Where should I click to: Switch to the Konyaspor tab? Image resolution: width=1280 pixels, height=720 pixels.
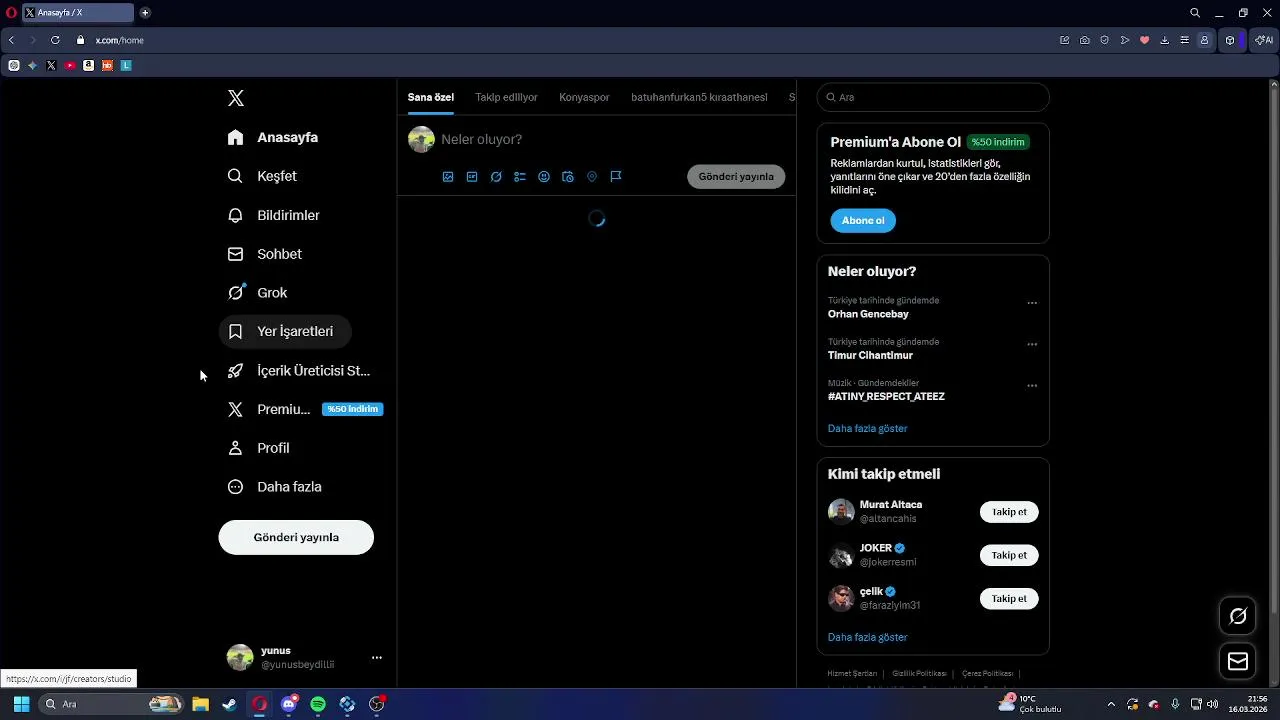point(584,97)
